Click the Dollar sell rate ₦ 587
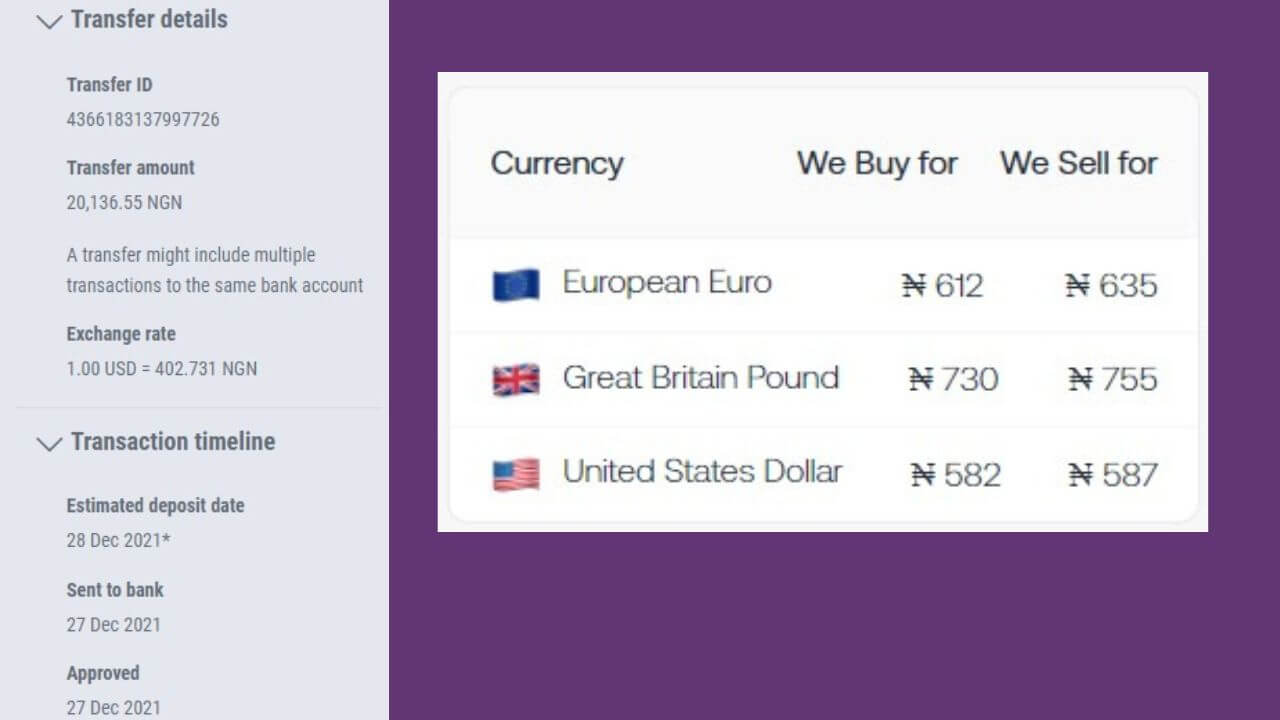The width and height of the screenshot is (1280, 720). 1113,474
